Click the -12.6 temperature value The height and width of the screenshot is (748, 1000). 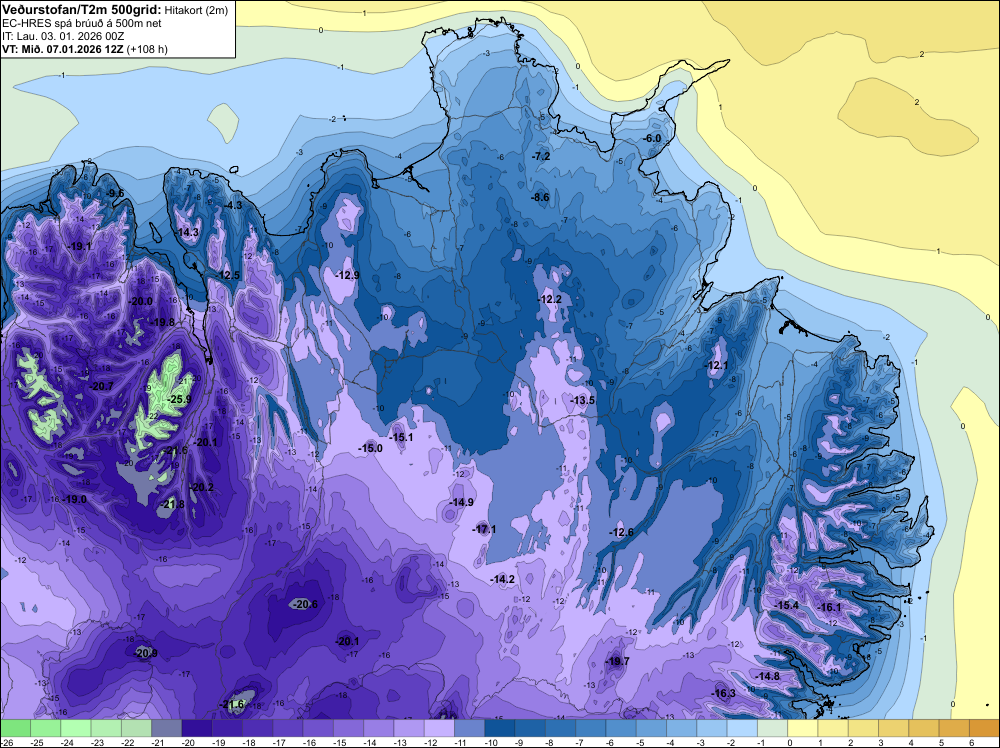[x=622, y=532]
